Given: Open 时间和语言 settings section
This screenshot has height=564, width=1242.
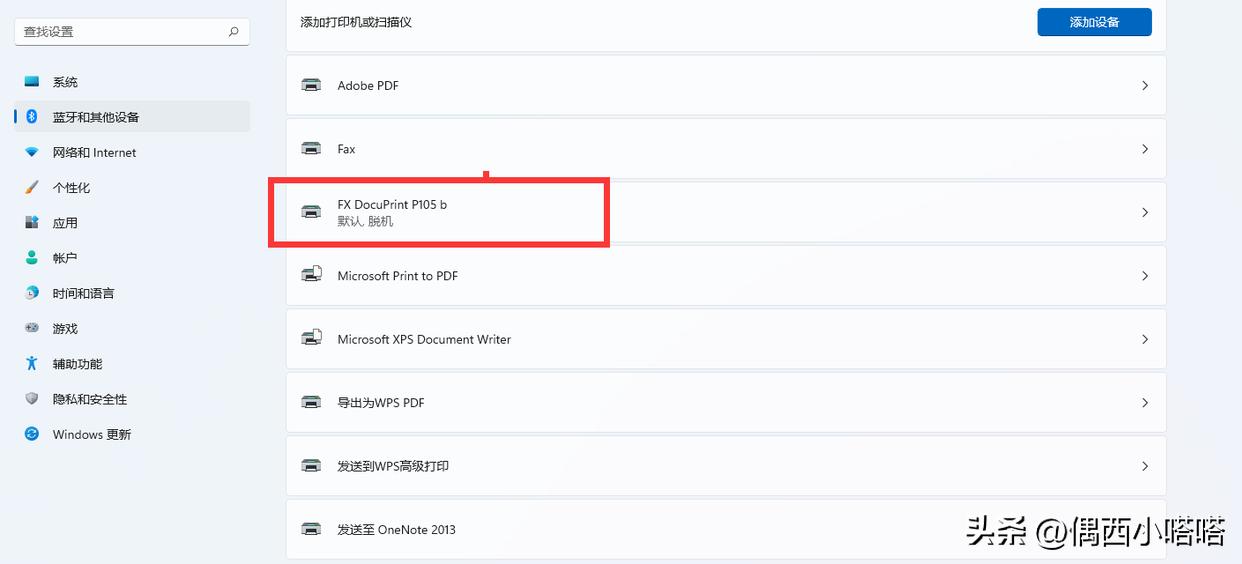Looking at the screenshot, I should coord(83,293).
